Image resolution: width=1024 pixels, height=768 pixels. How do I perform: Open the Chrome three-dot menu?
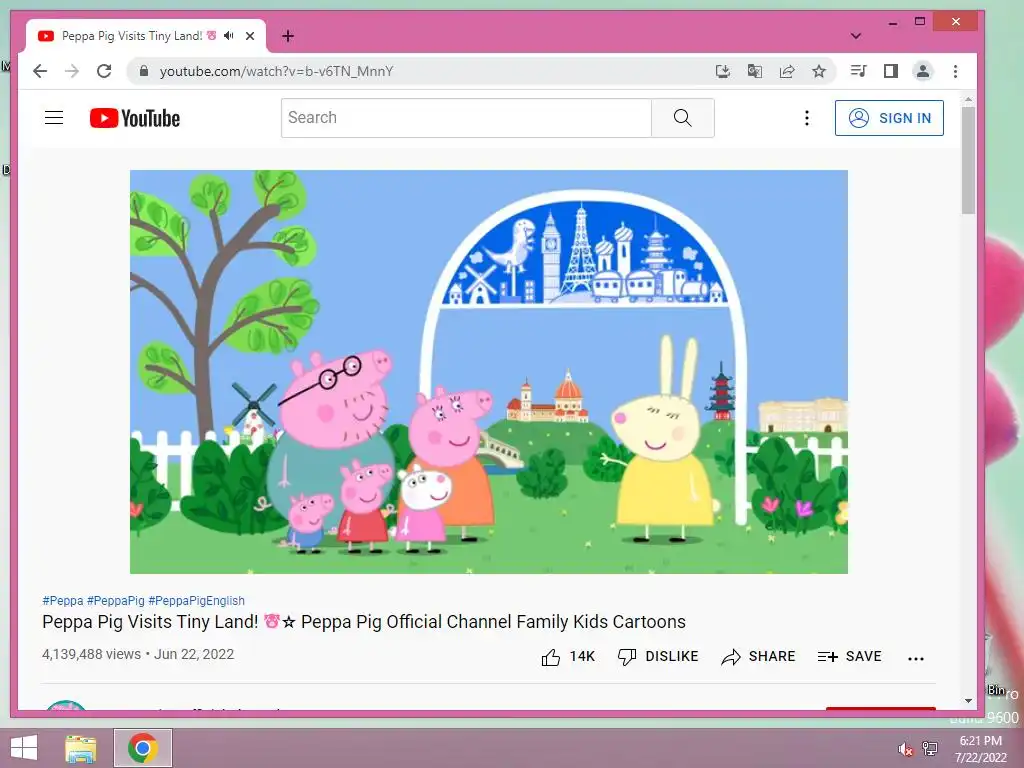pos(955,71)
